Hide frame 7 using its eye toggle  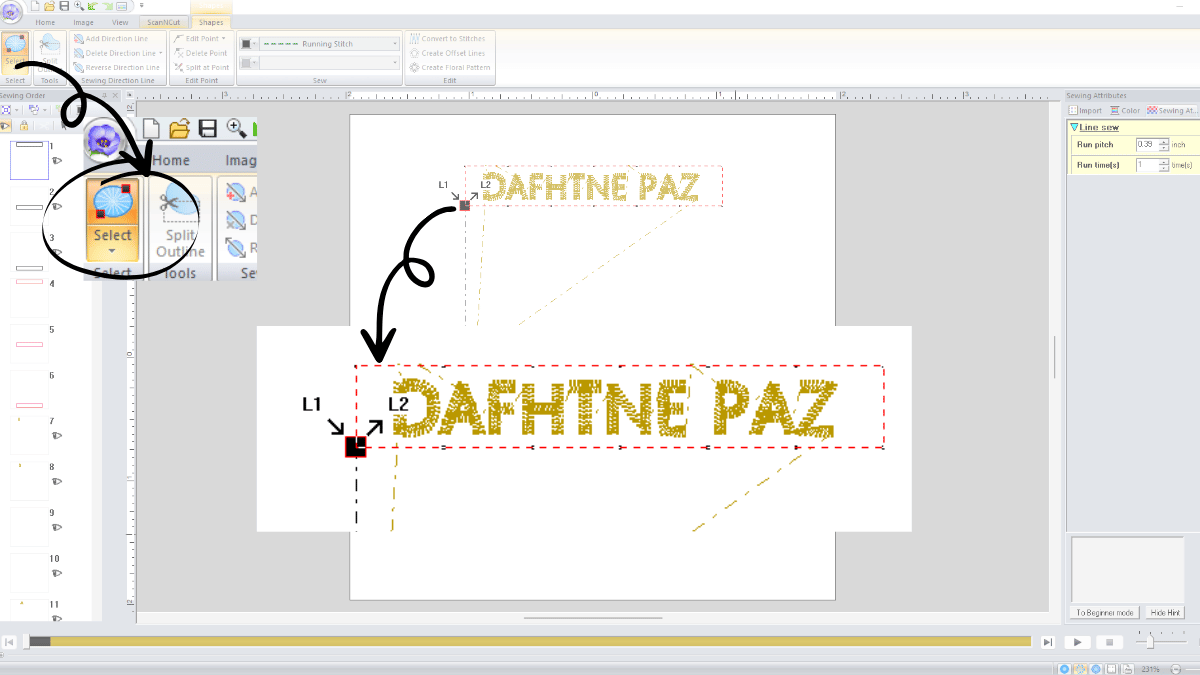point(57,433)
